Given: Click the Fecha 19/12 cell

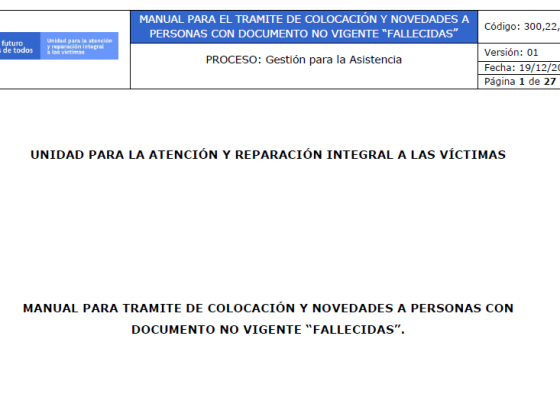Looking at the screenshot, I should [x=519, y=68].
